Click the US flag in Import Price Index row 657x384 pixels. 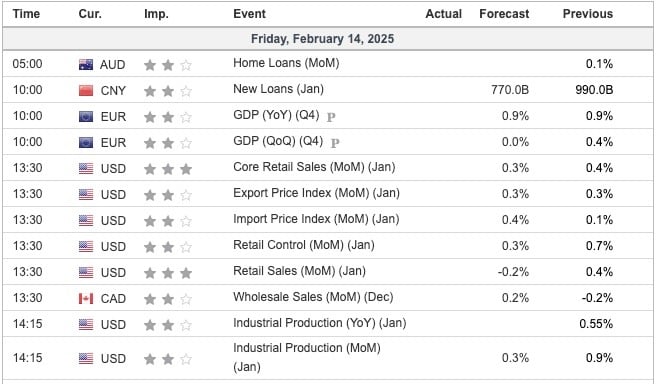(x=86, y=221)
